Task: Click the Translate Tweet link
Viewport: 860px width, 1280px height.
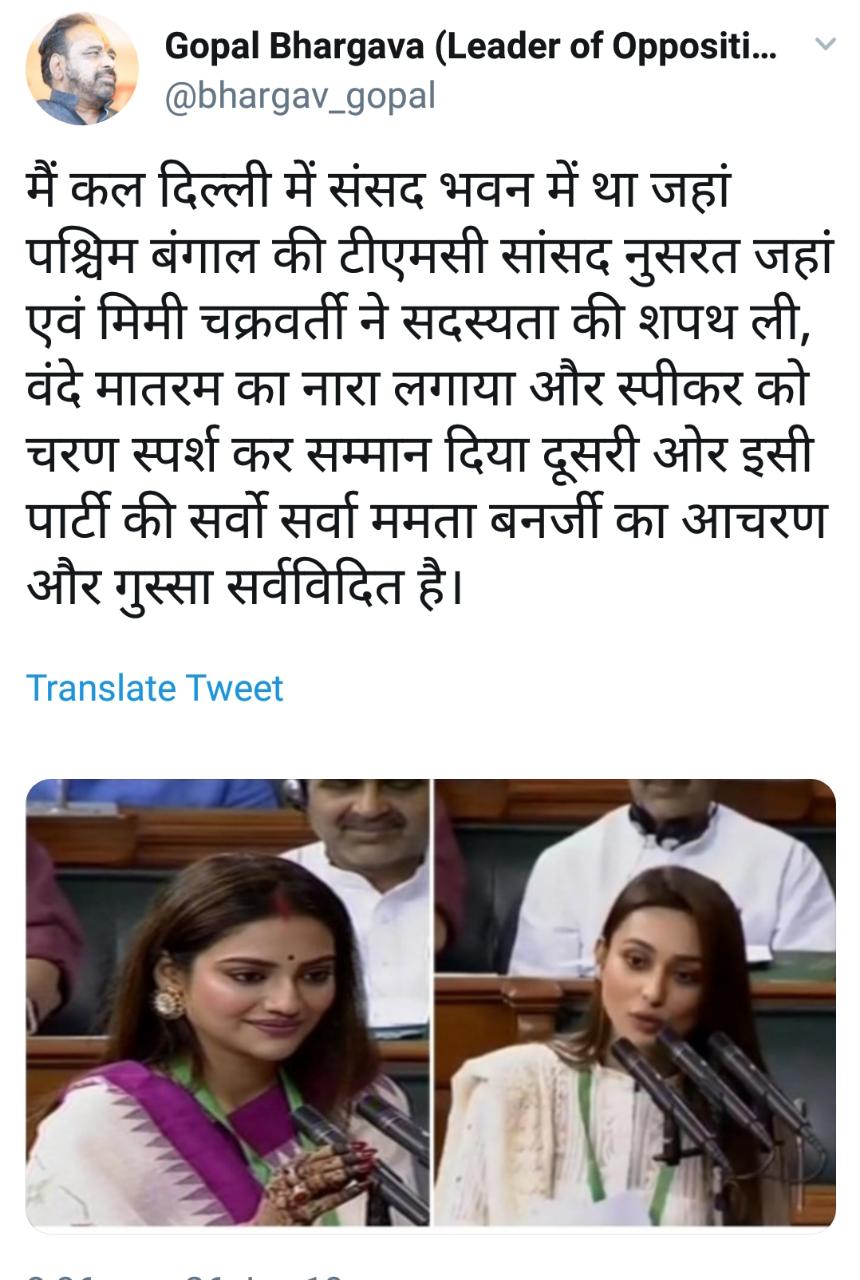Action: [155, 688]
